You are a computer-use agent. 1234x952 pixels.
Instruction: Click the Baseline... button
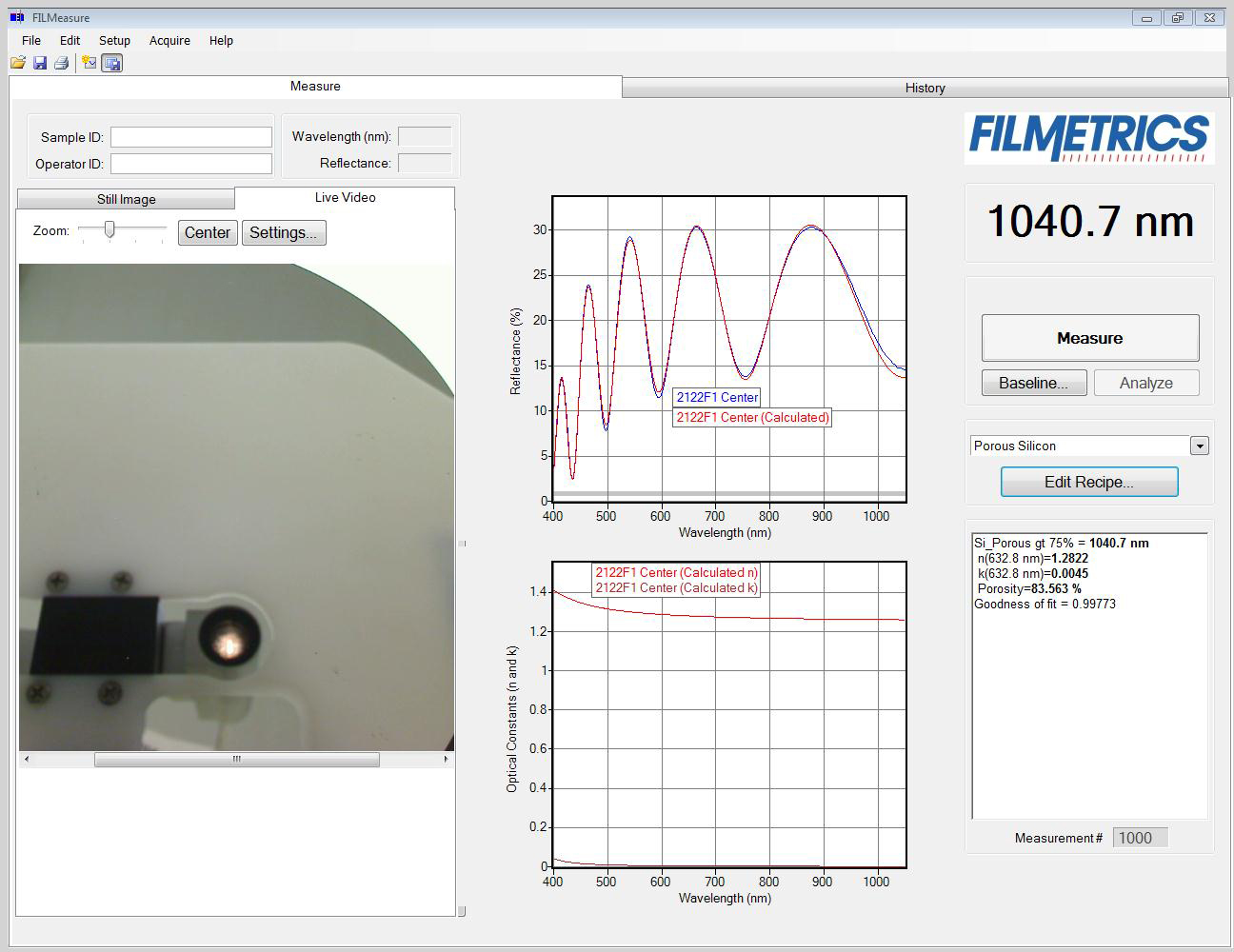click(1034, 383)
